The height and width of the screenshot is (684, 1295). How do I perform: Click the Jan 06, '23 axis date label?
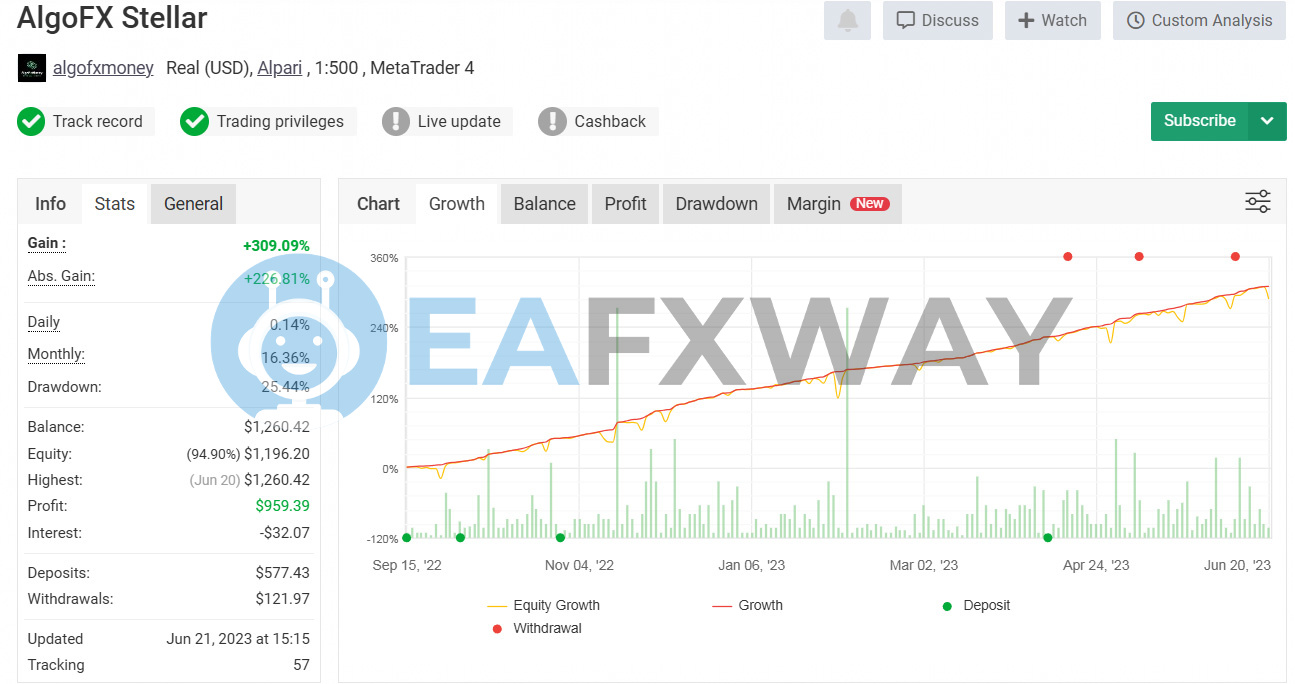pyautogui.click(x=751, y=565)
